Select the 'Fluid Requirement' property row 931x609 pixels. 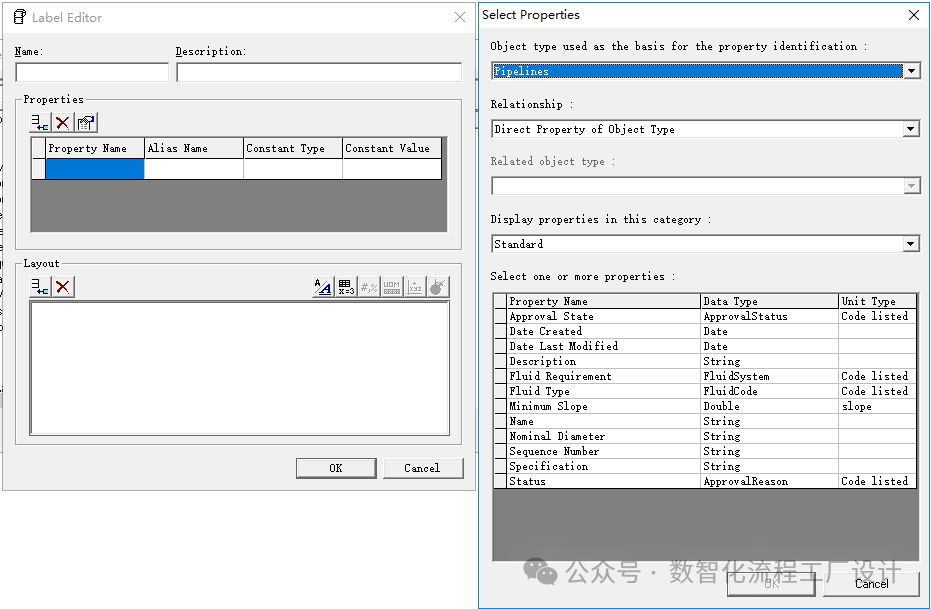(x=705, y=376)
